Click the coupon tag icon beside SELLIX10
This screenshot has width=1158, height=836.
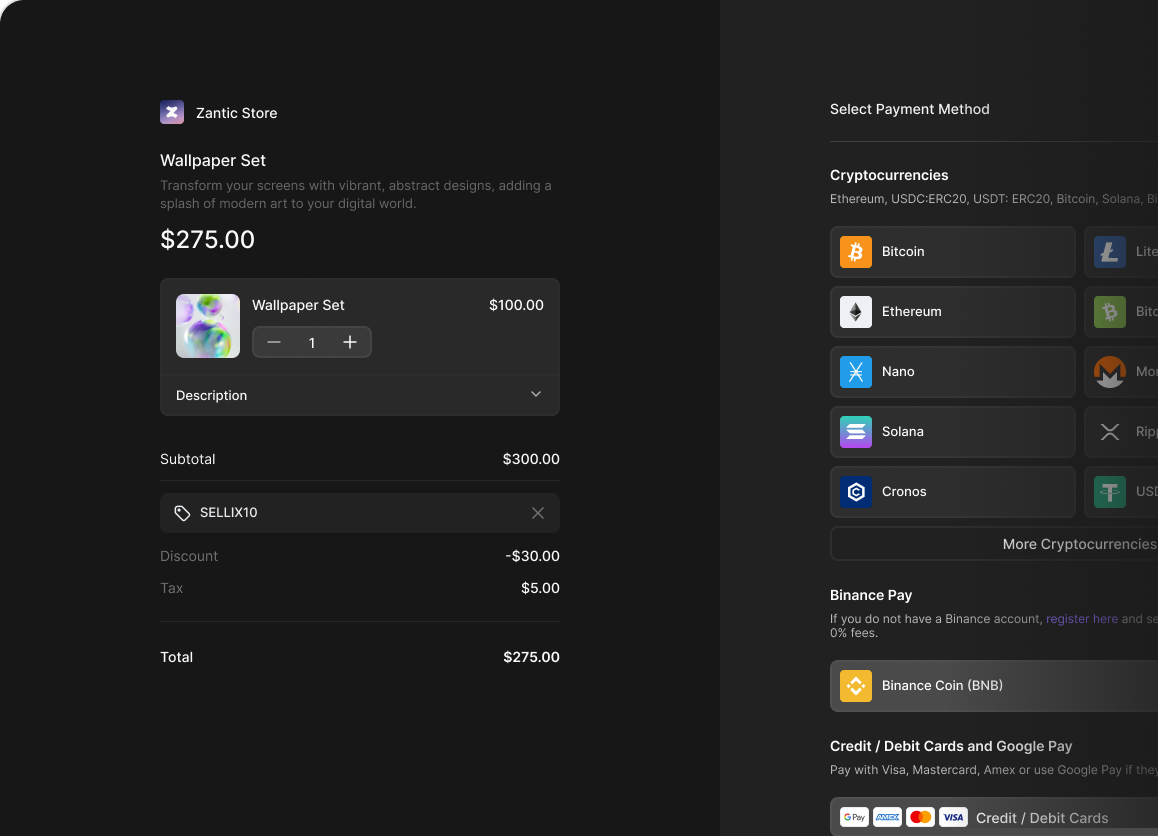182,513
